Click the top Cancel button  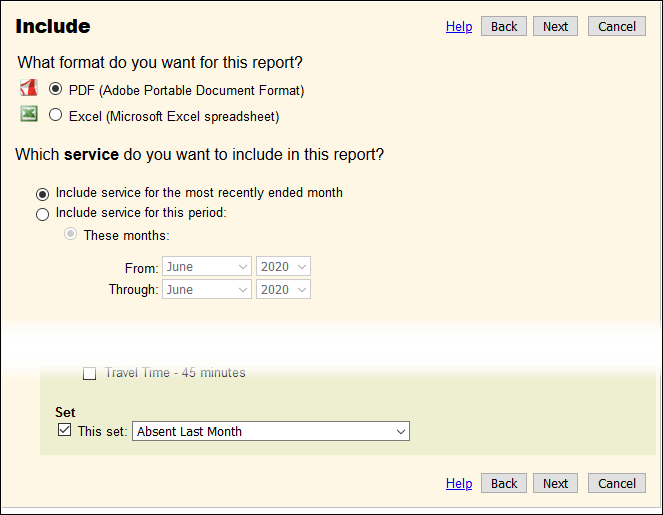pyautogui.click(x=616, y=26)
